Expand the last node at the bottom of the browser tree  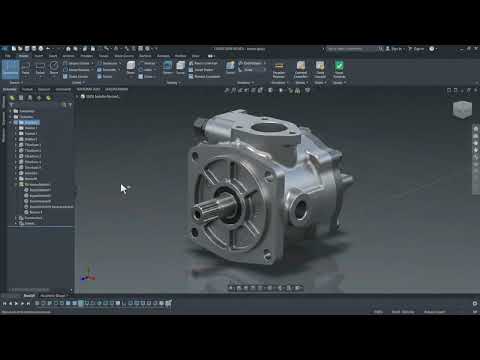[16, 223]
